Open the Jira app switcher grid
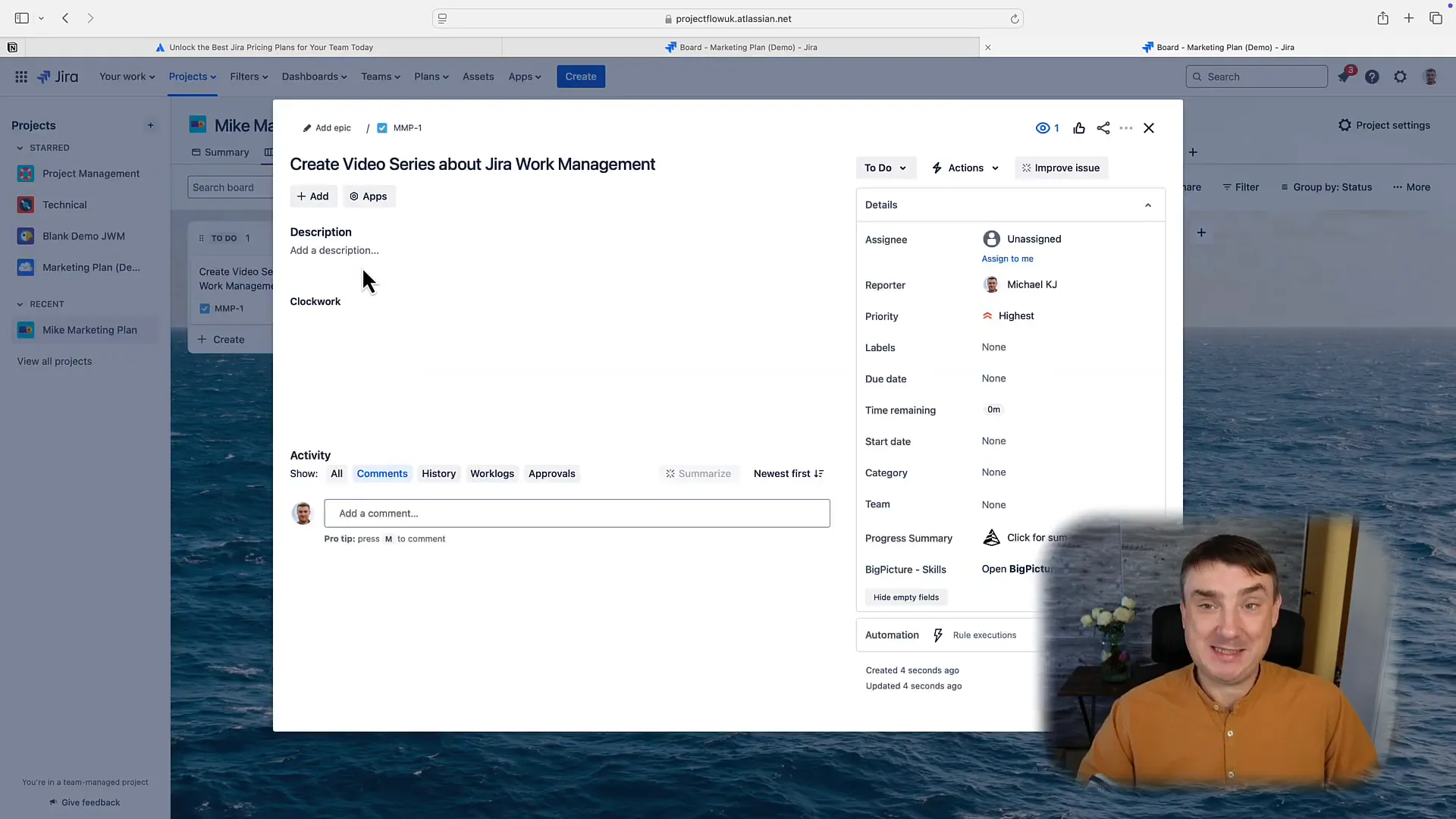 21,77
